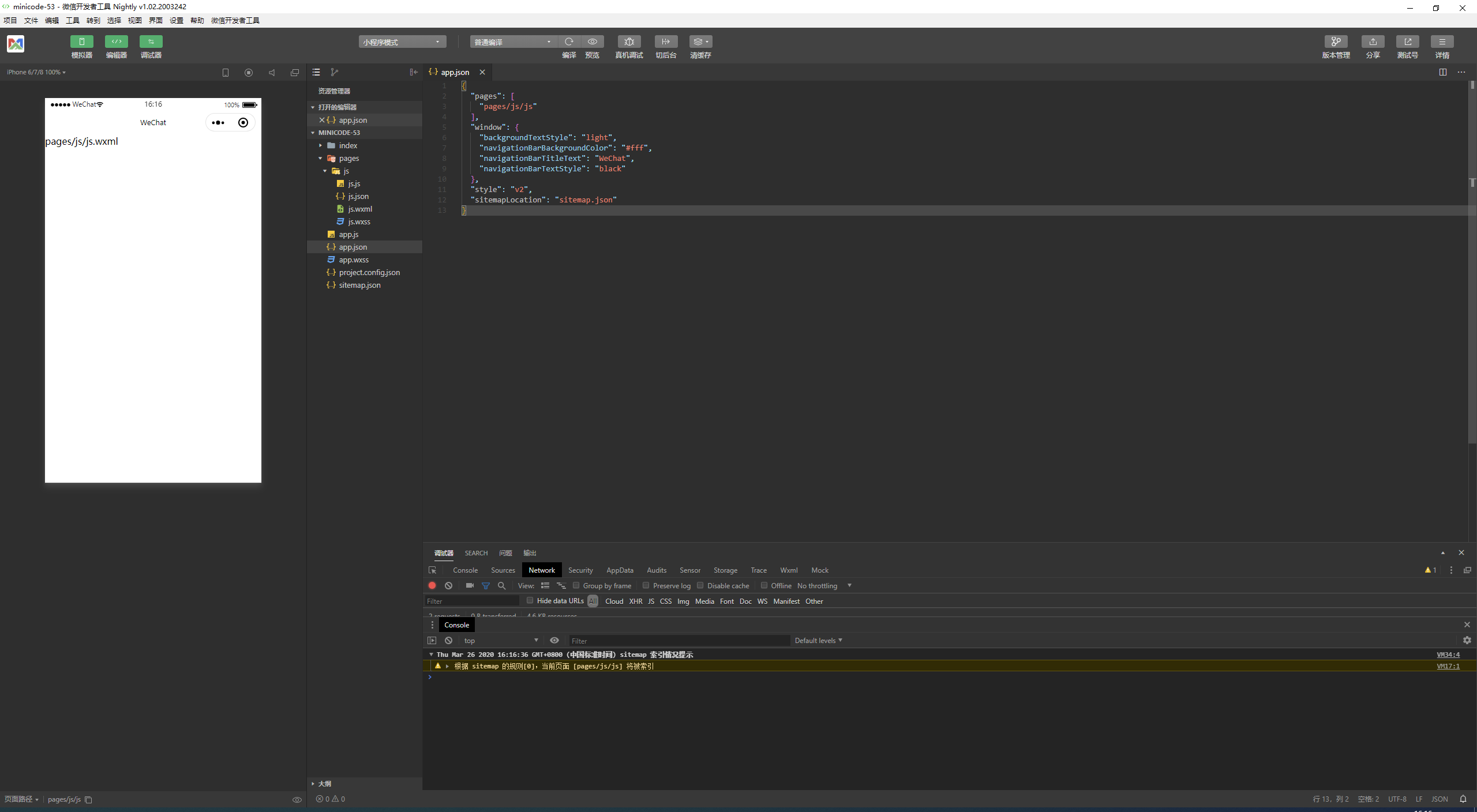
Task: Check the Disable cache option
Action: (700, 585)
